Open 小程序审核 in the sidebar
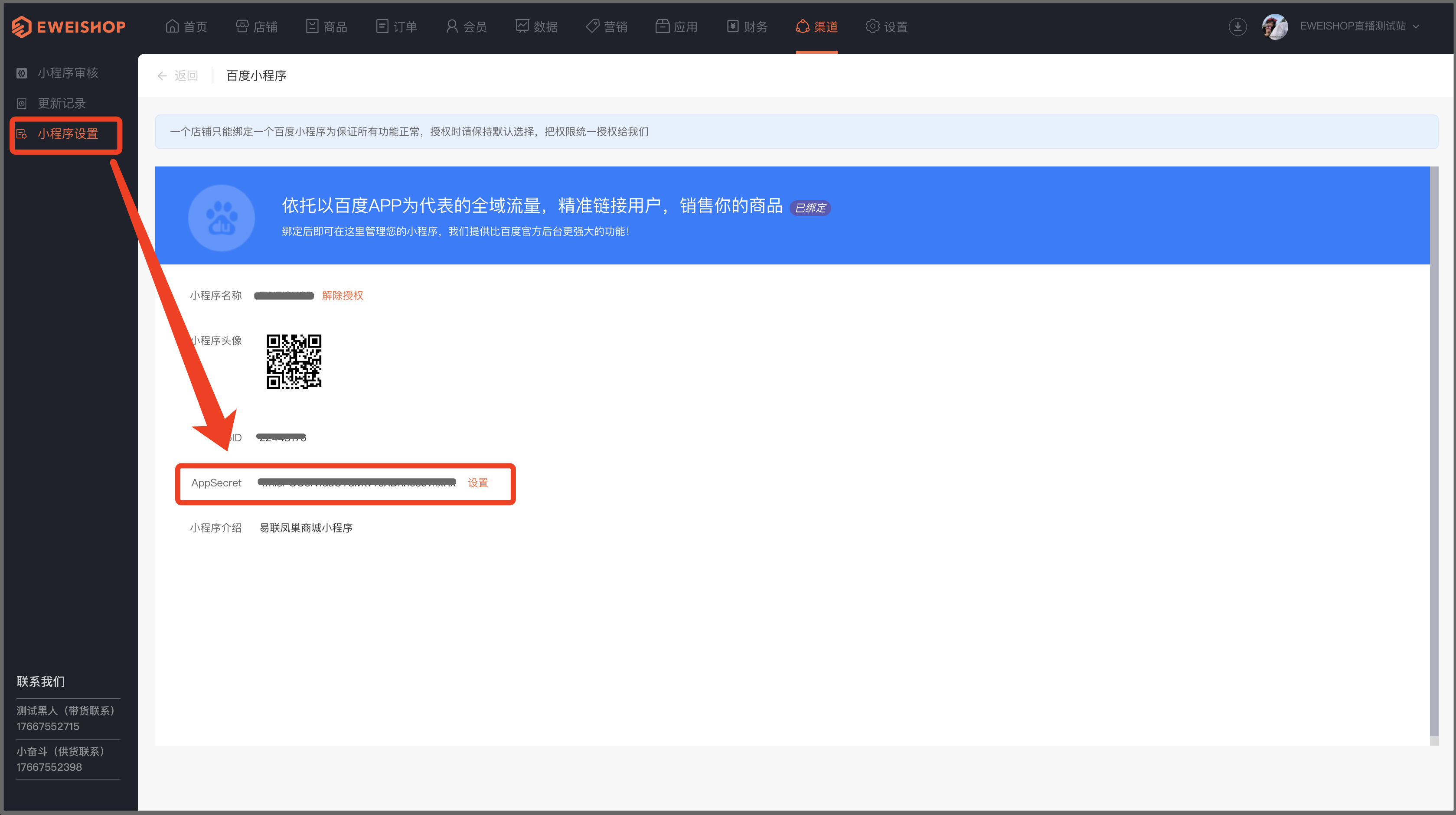Screen dimensions: 1456x815 pyautogui.click(x=68, y=73)
